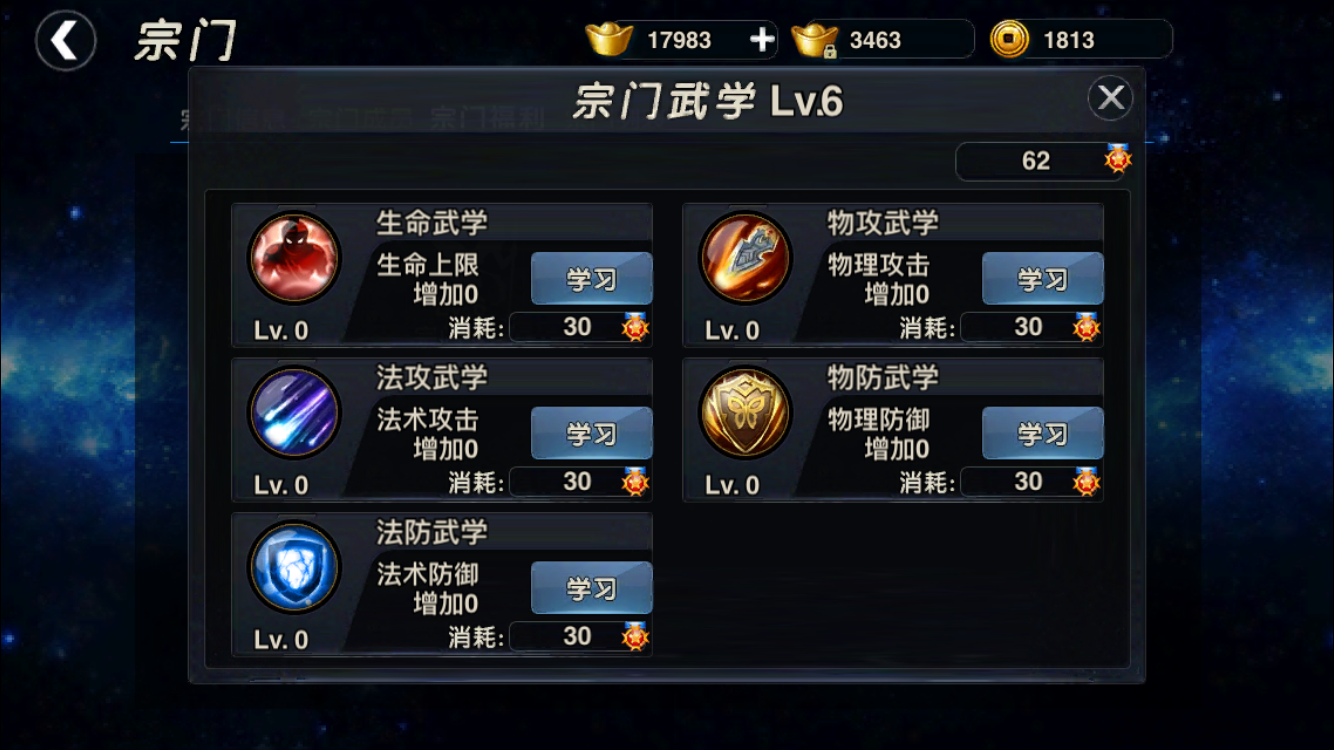Select the red 生命武学 skill icon
The height and width of the screenshot is (750, 1334).
(x=294, y=258)
